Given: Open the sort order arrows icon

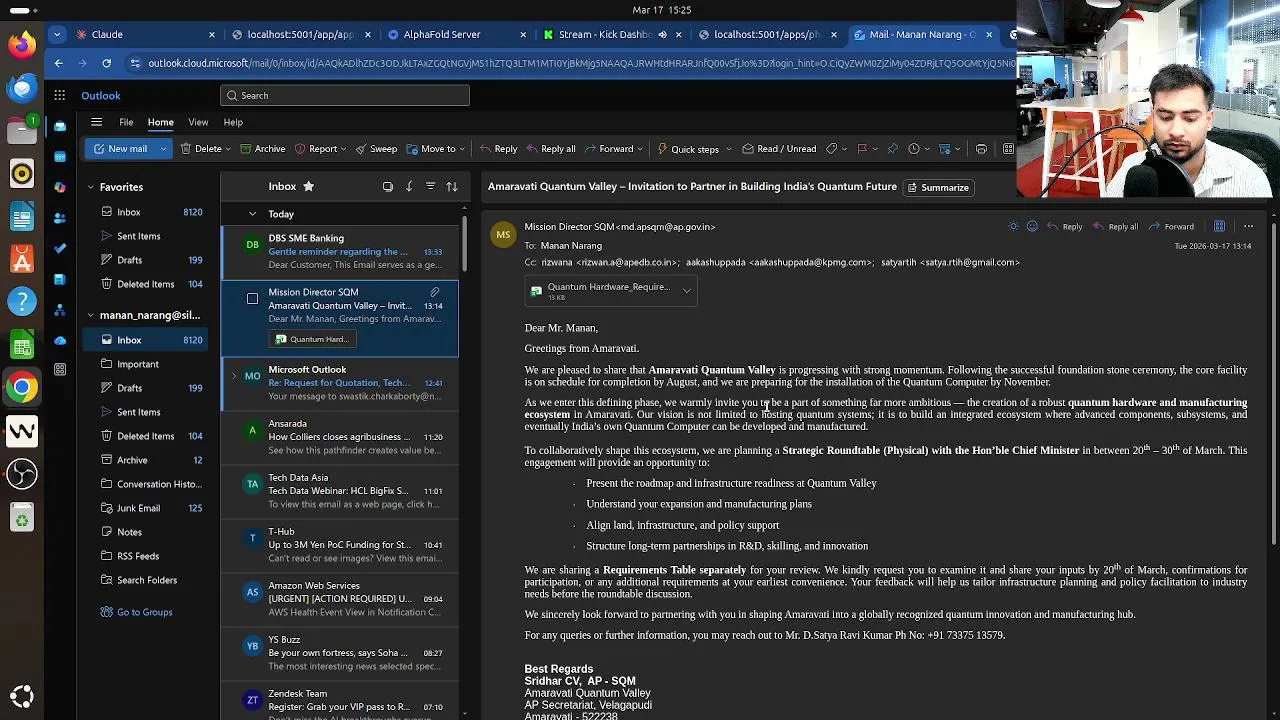Looking at the screenshot, I should [451, 186].
